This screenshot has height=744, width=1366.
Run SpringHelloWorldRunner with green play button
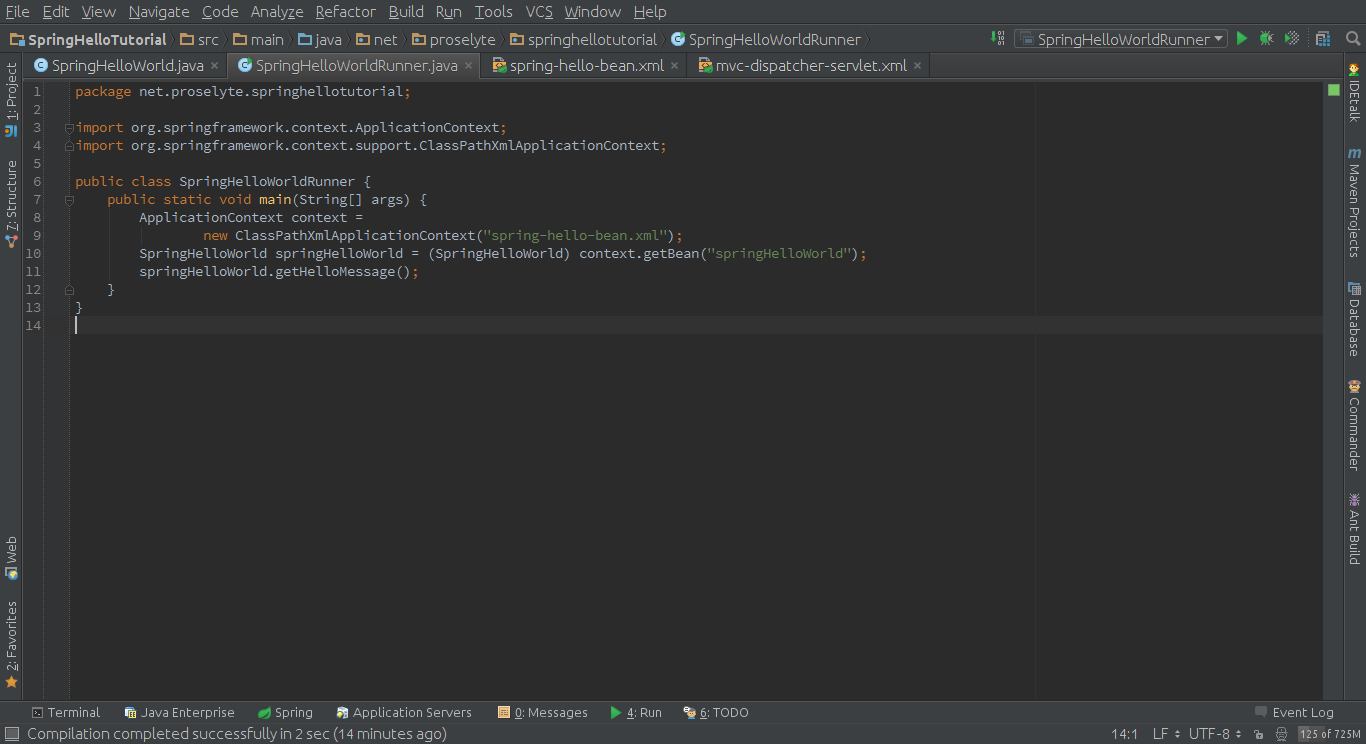pos(1242,39)
